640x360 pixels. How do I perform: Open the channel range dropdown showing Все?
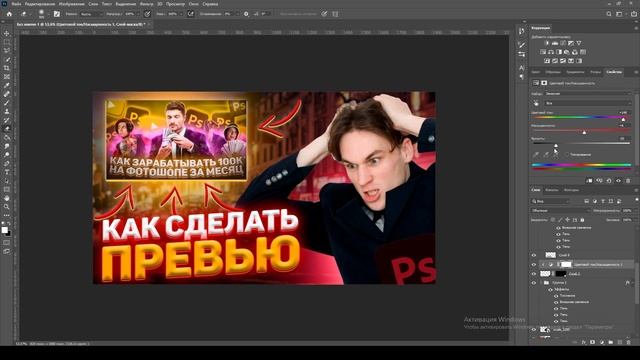(588, 103)
